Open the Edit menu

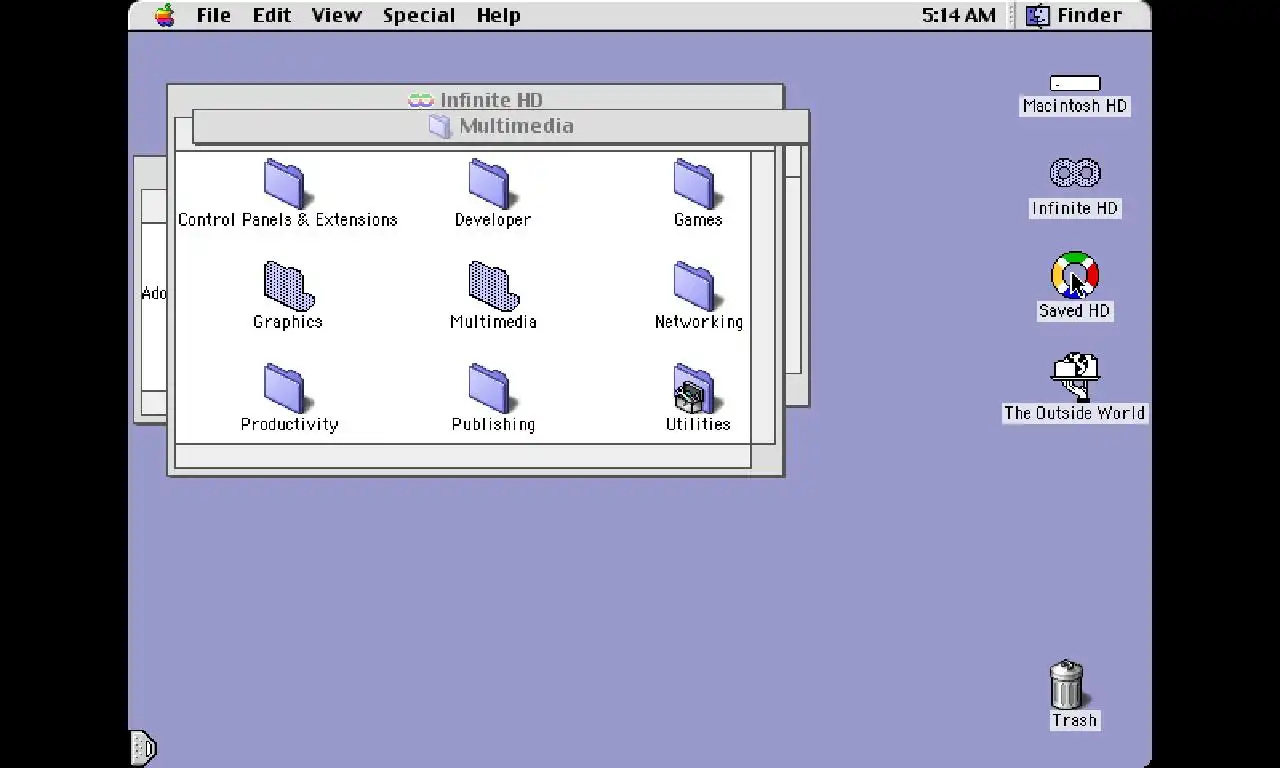(272, 15)
